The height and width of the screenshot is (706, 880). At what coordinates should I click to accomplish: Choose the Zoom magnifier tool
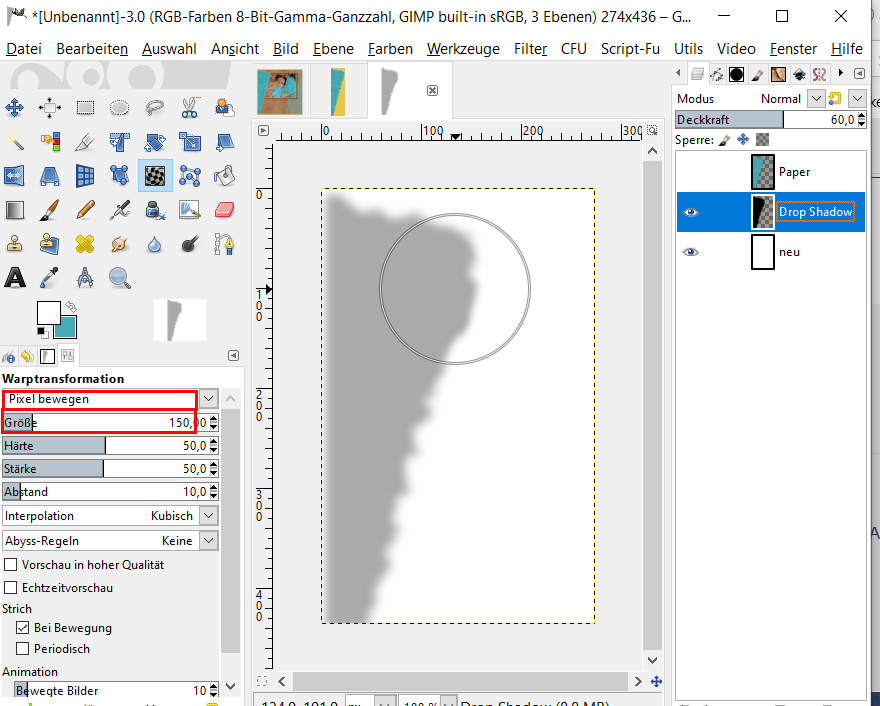[x=119, y=277]
